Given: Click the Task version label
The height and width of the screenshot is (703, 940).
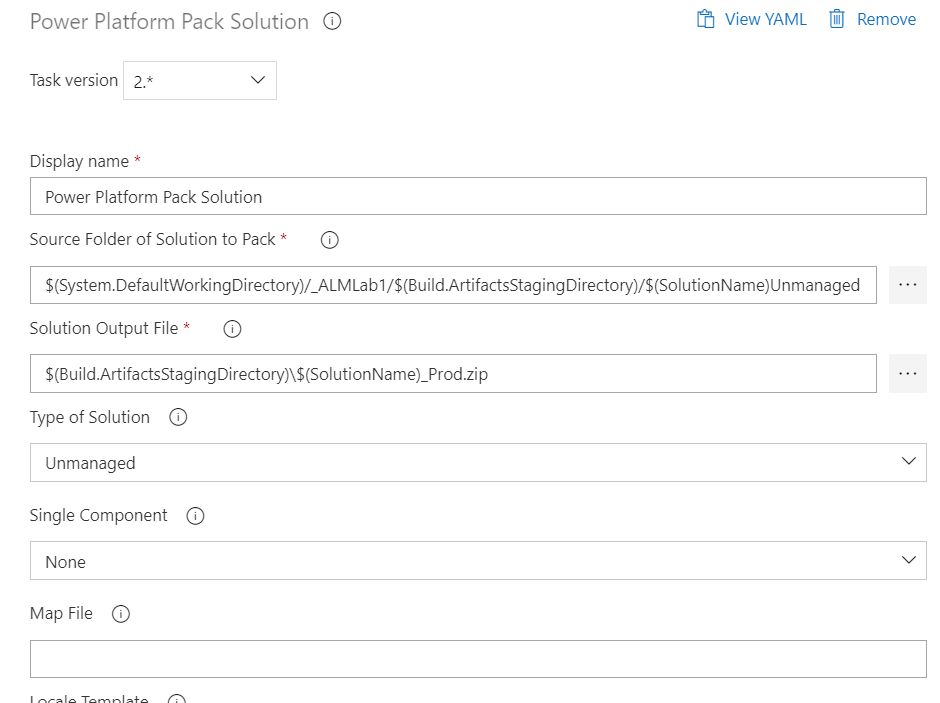Looking at the screenshot, I should 74,80.
